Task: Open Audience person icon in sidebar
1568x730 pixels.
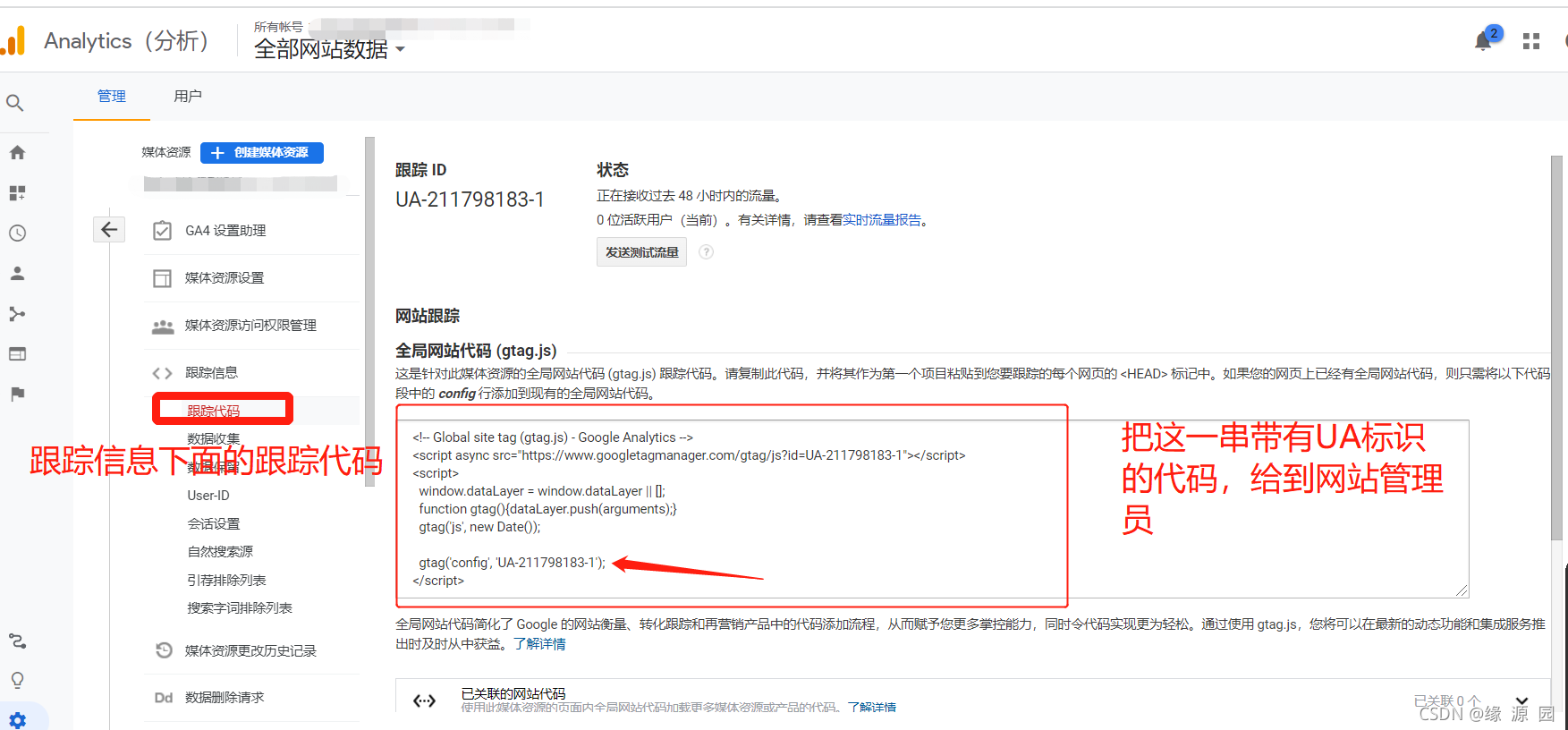Action: pos(17,274)
